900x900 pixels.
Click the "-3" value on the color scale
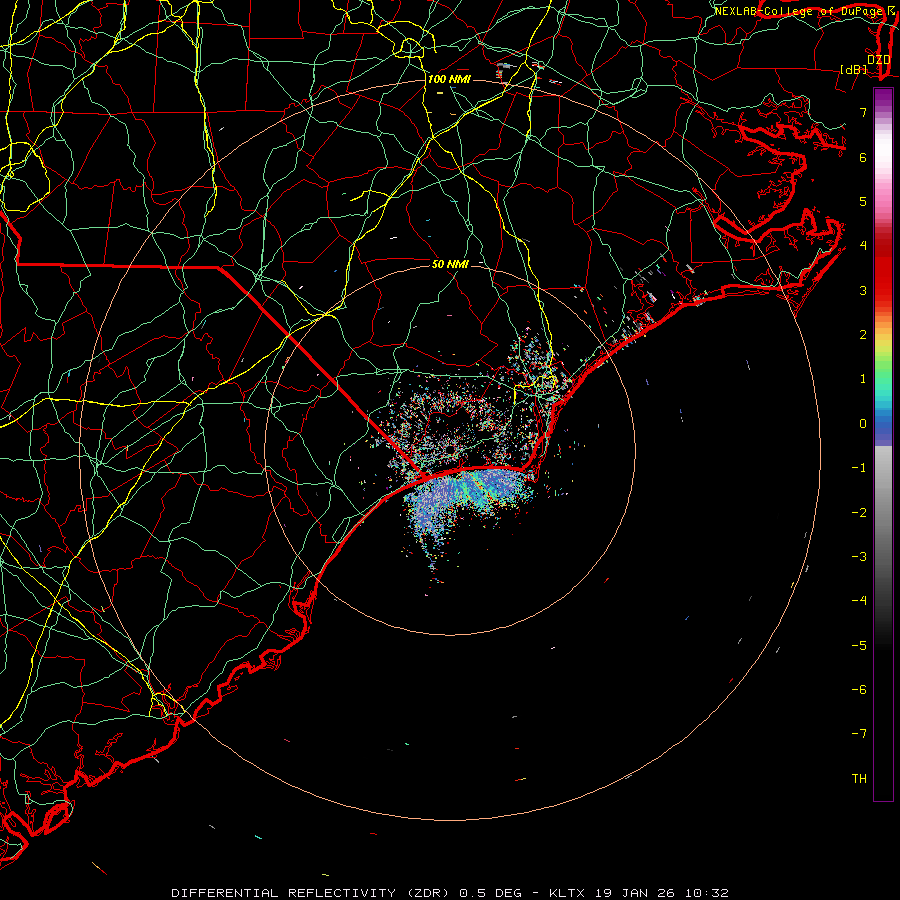(859, 557)
